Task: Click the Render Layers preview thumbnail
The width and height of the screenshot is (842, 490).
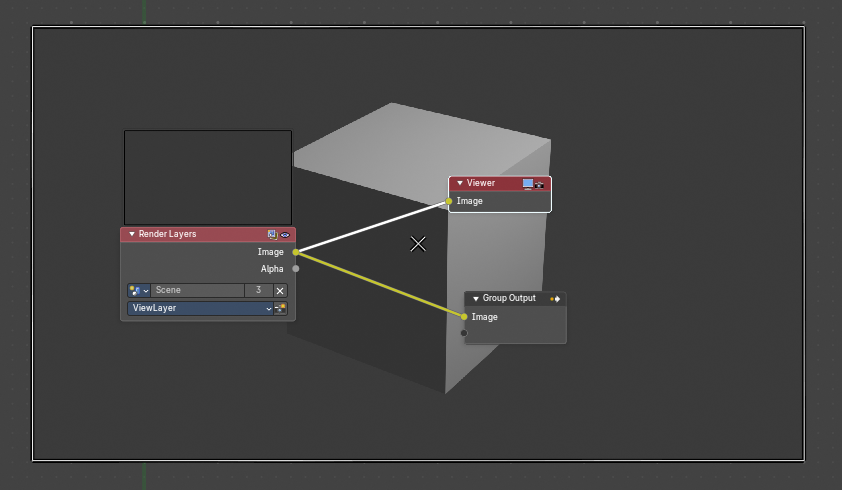Action: (208, 177)
